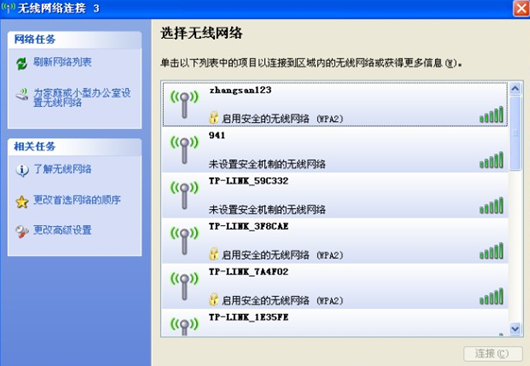Select the 941 unsecured network
The width and height of the screenshot is (530, 366).
[335, 150]
